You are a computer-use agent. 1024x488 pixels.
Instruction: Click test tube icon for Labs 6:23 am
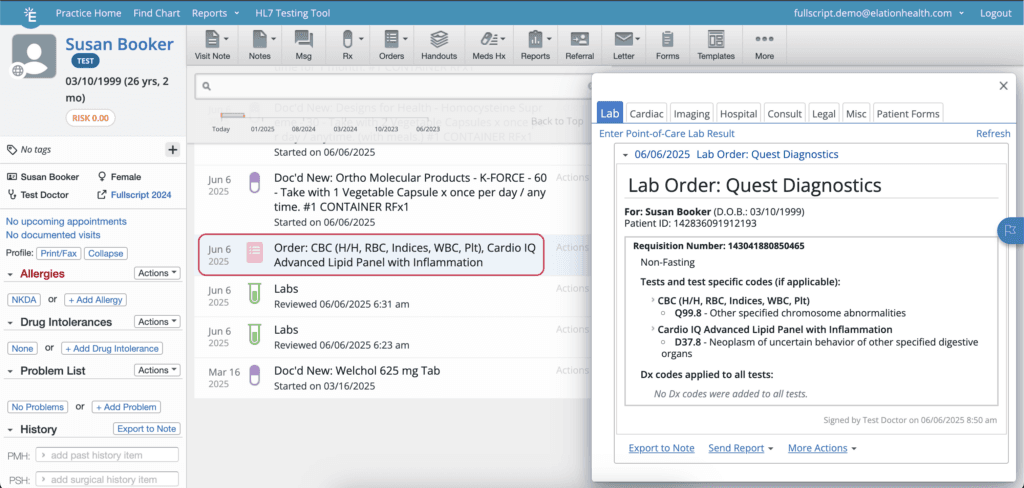(255, 334)
